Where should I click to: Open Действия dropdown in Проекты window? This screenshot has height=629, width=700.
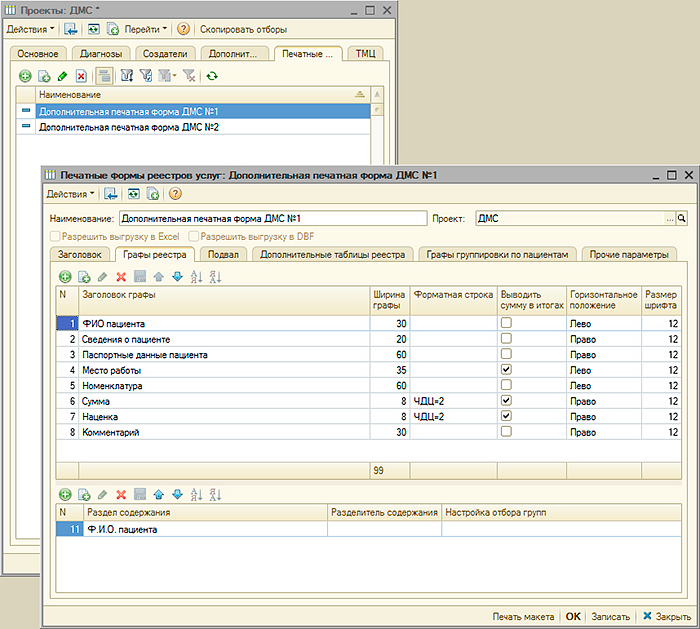pos(31,29)
